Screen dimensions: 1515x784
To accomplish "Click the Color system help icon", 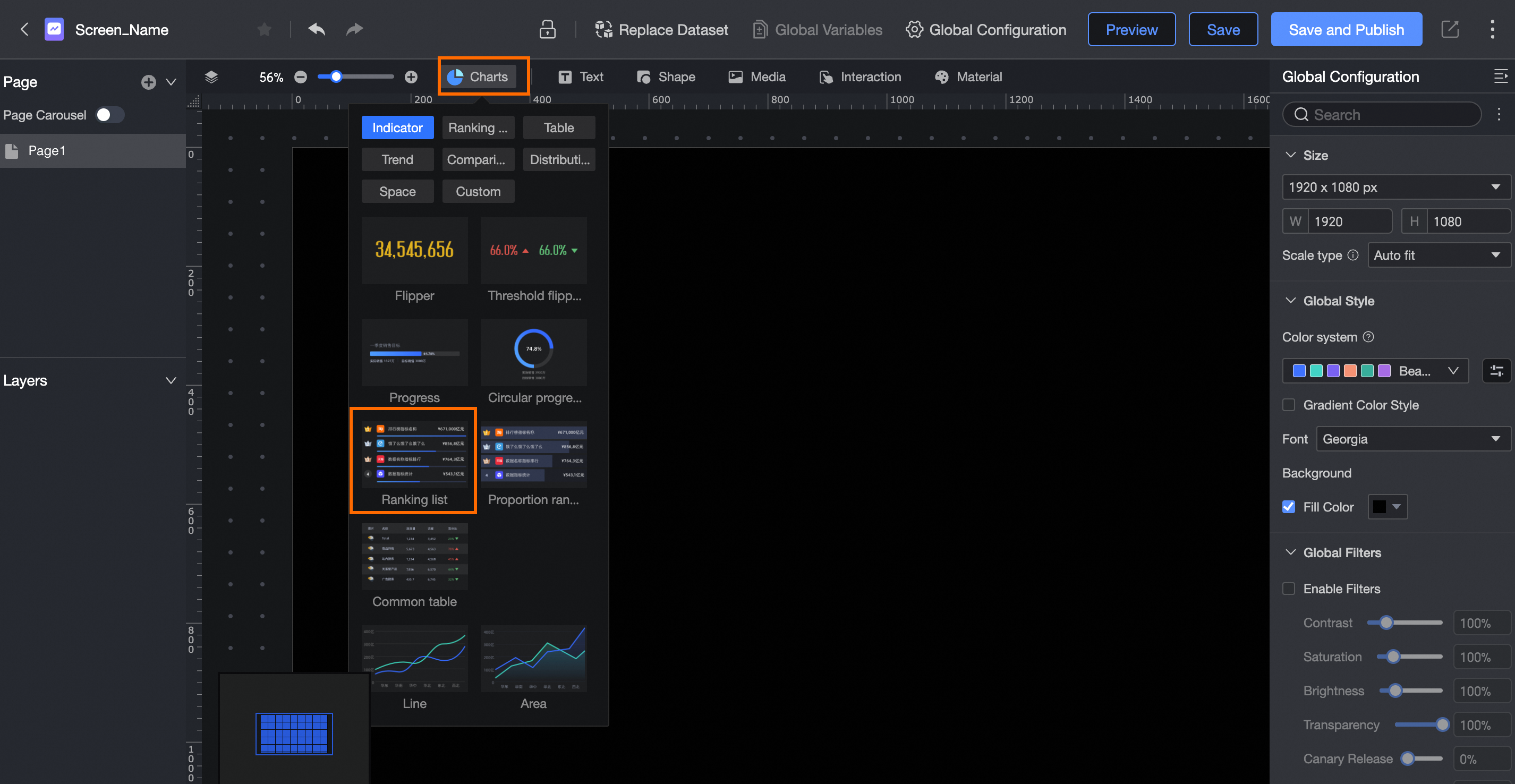I will pyautogui.click(x=1368, y=337).
